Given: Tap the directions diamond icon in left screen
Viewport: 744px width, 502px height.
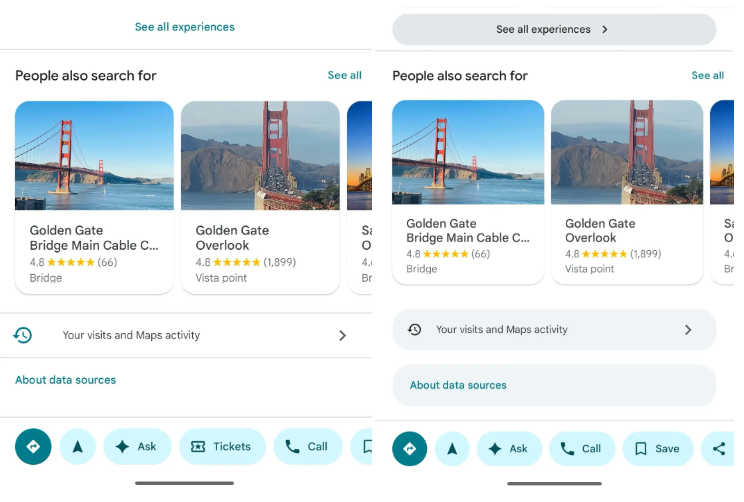Looking at the screenshot, I should click(x=33, y=447).
